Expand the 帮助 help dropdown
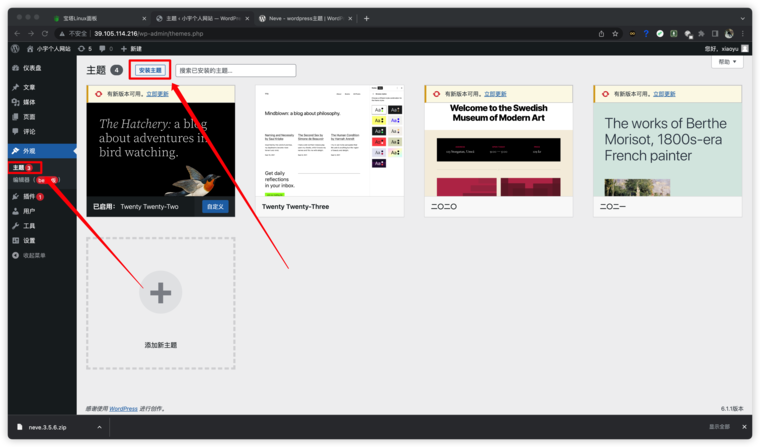Image resolution: width=760 pixels, height=447 pixels. click(727, 62)
